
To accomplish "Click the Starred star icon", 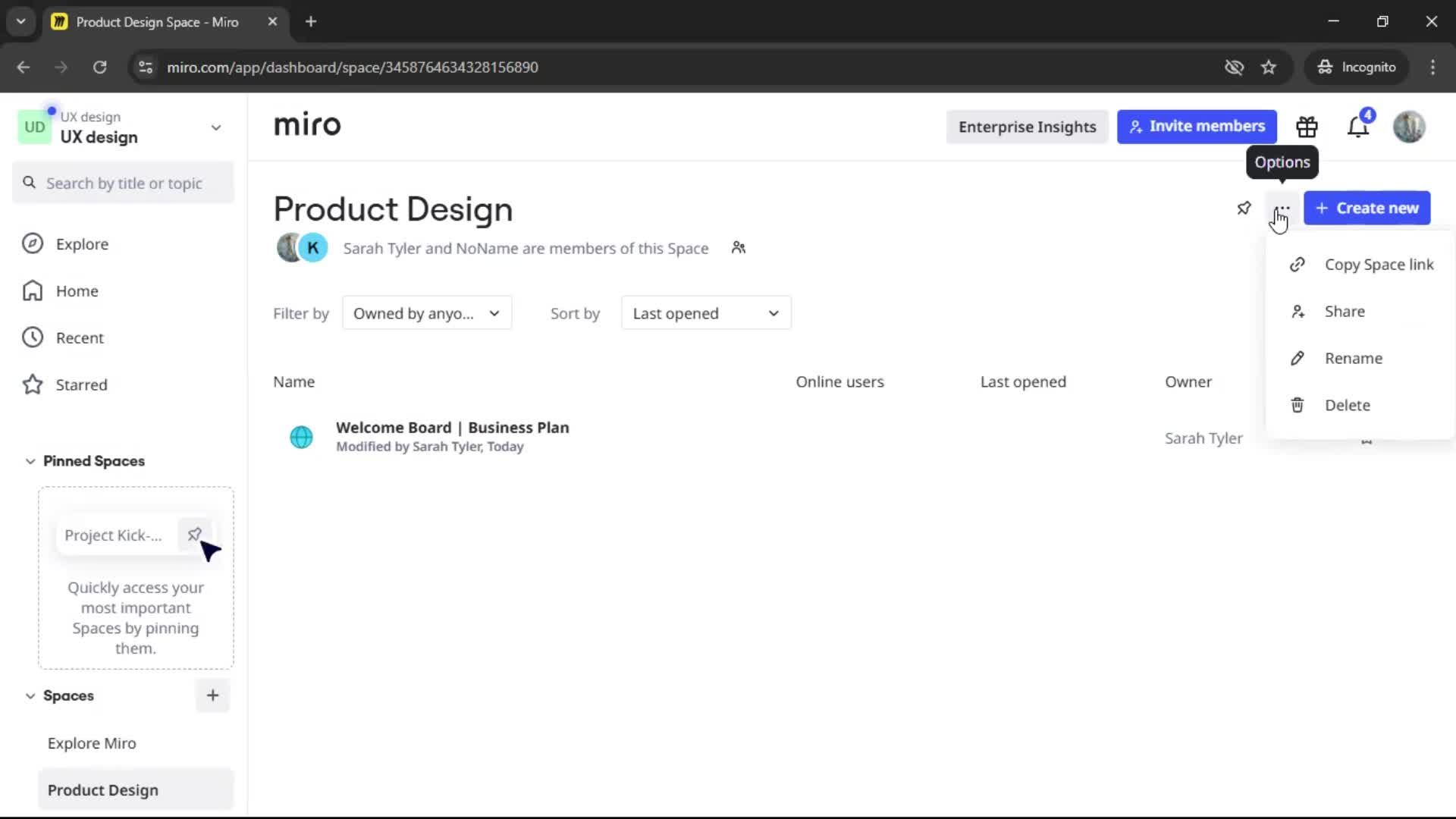I will click(x=33, y=384).
